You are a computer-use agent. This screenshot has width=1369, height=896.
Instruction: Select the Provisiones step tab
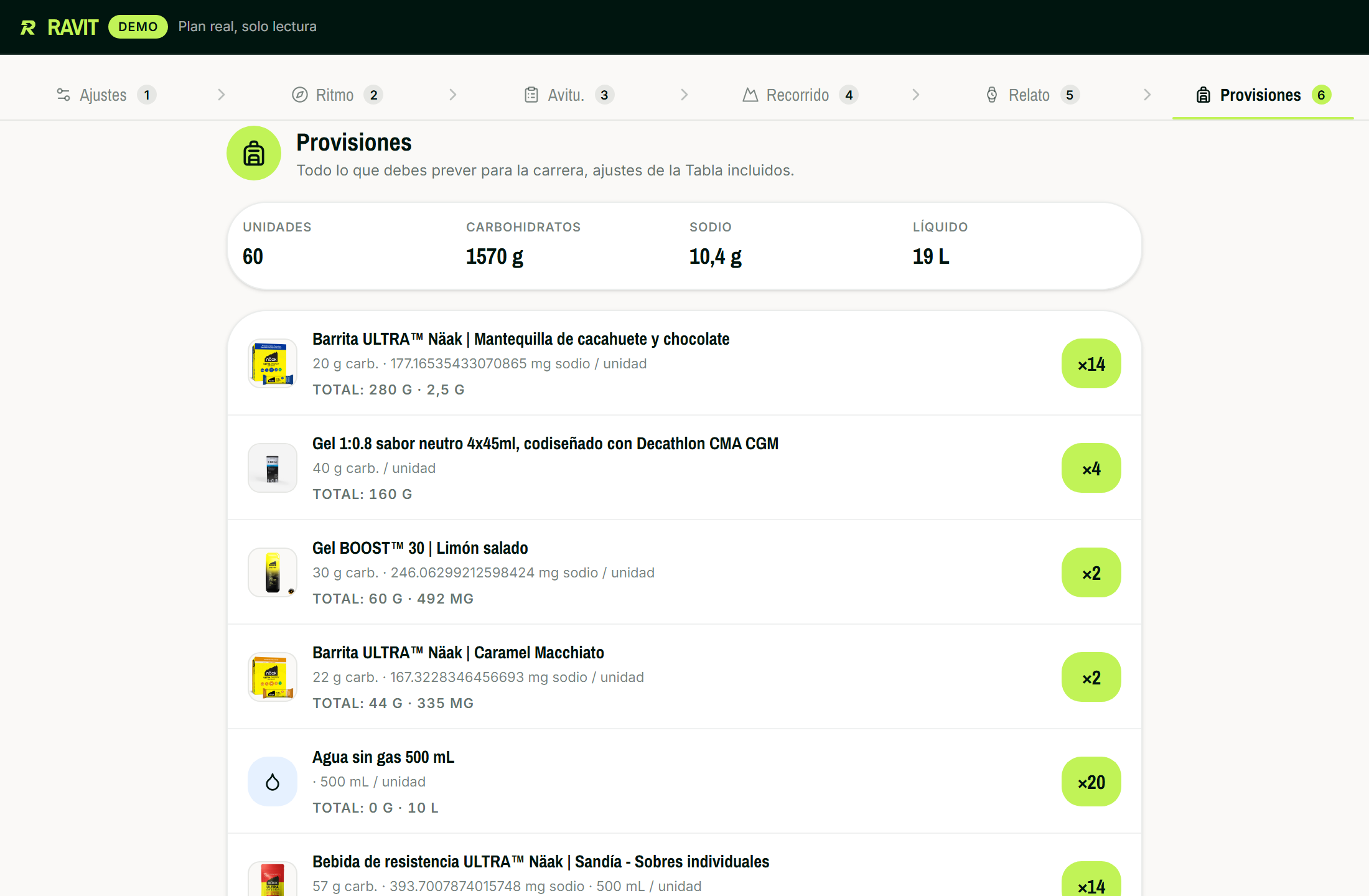click(1263, 95)
